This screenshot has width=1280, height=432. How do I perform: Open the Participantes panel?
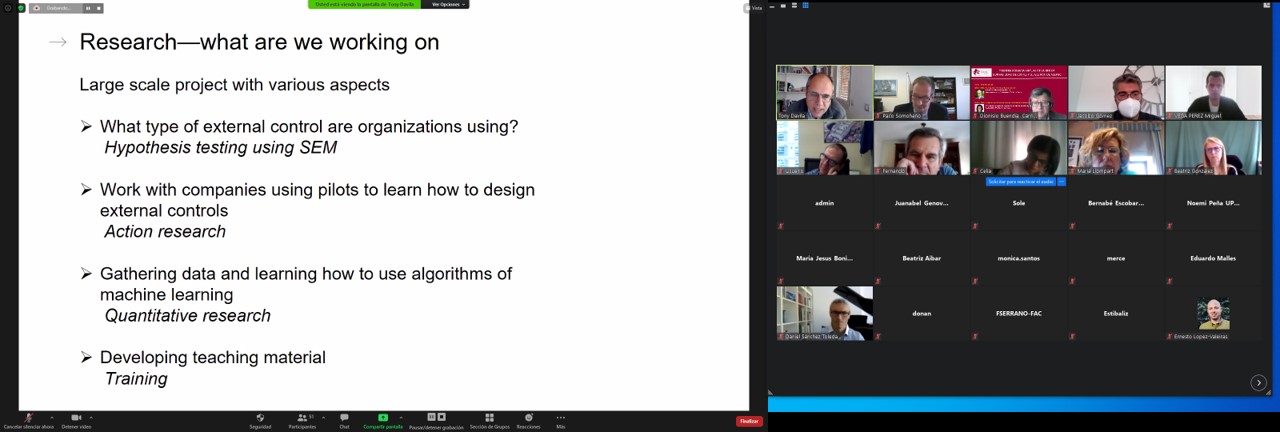[302, 418]
